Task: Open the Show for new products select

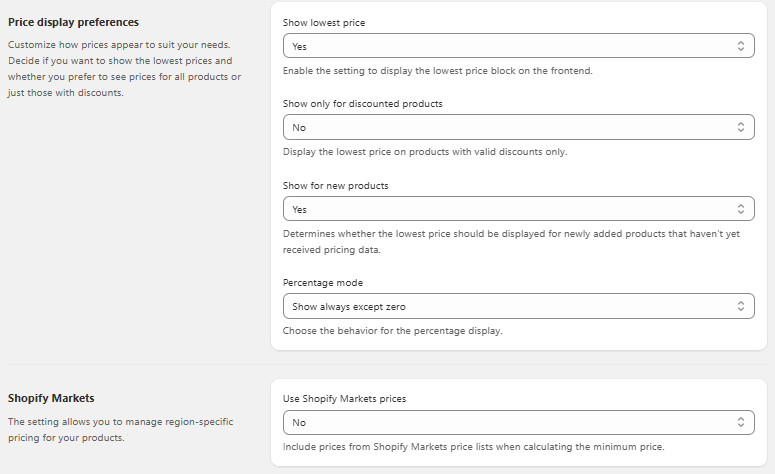Action: coord(518,209)
